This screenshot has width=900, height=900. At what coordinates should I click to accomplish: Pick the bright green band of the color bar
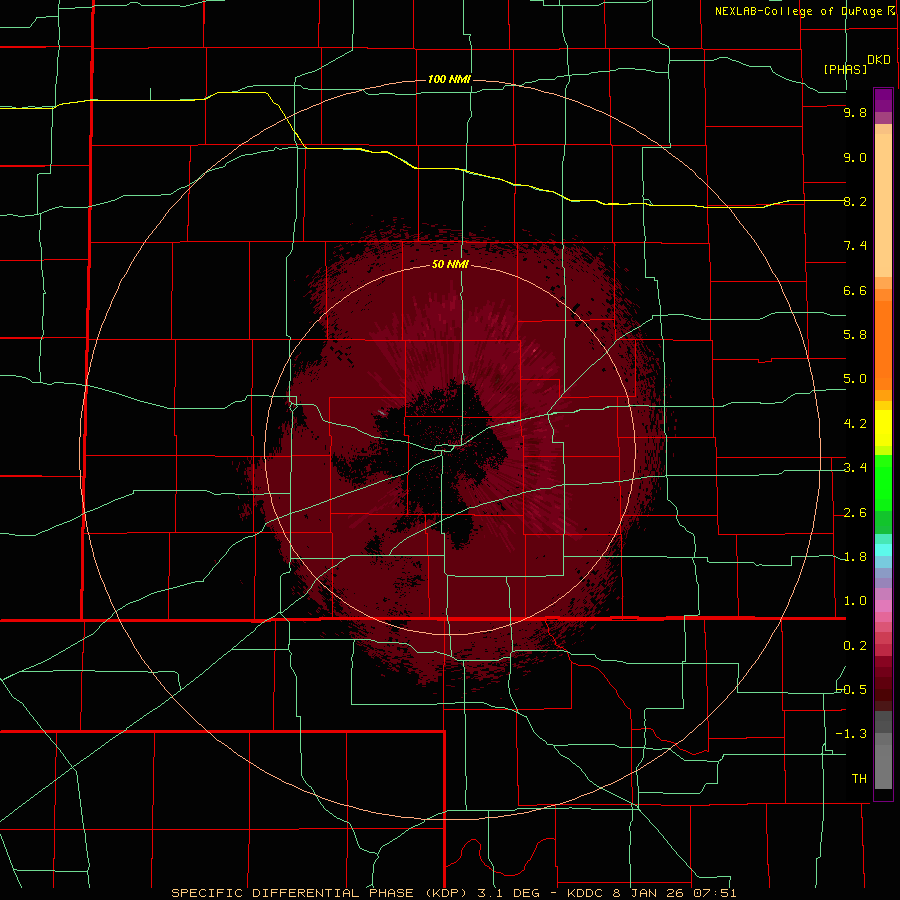coord(883,482)
